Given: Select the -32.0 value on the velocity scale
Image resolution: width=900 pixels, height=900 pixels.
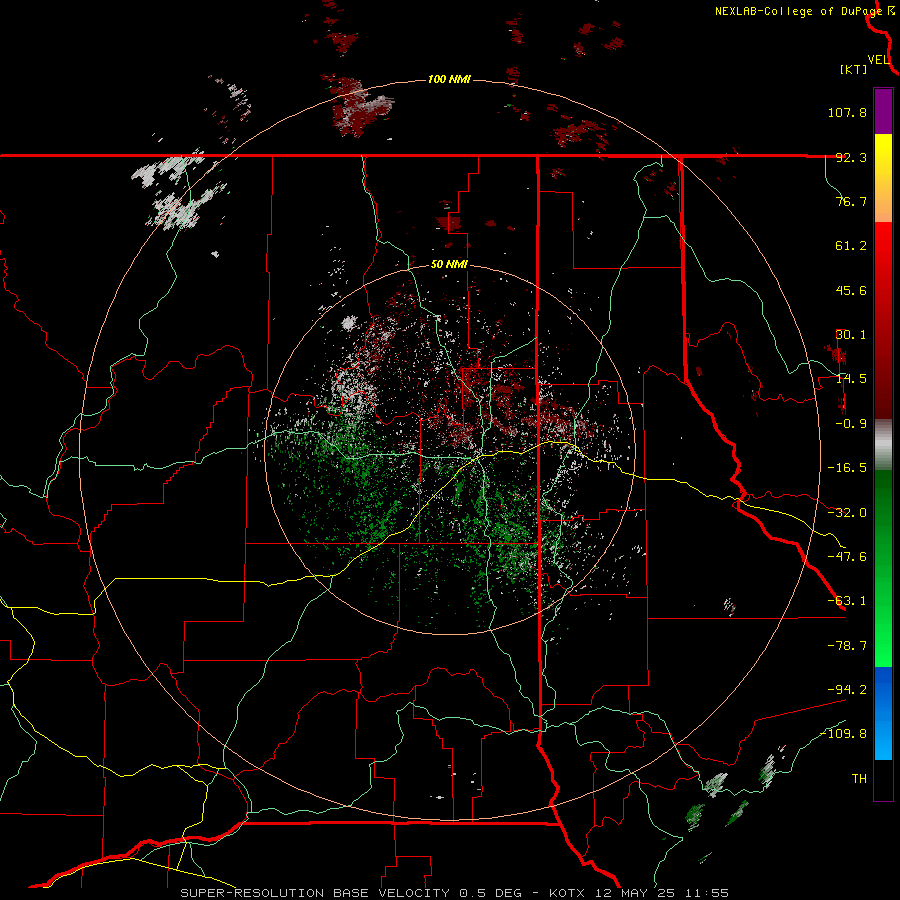Looking at the screenshot, I should pos(847,513).
